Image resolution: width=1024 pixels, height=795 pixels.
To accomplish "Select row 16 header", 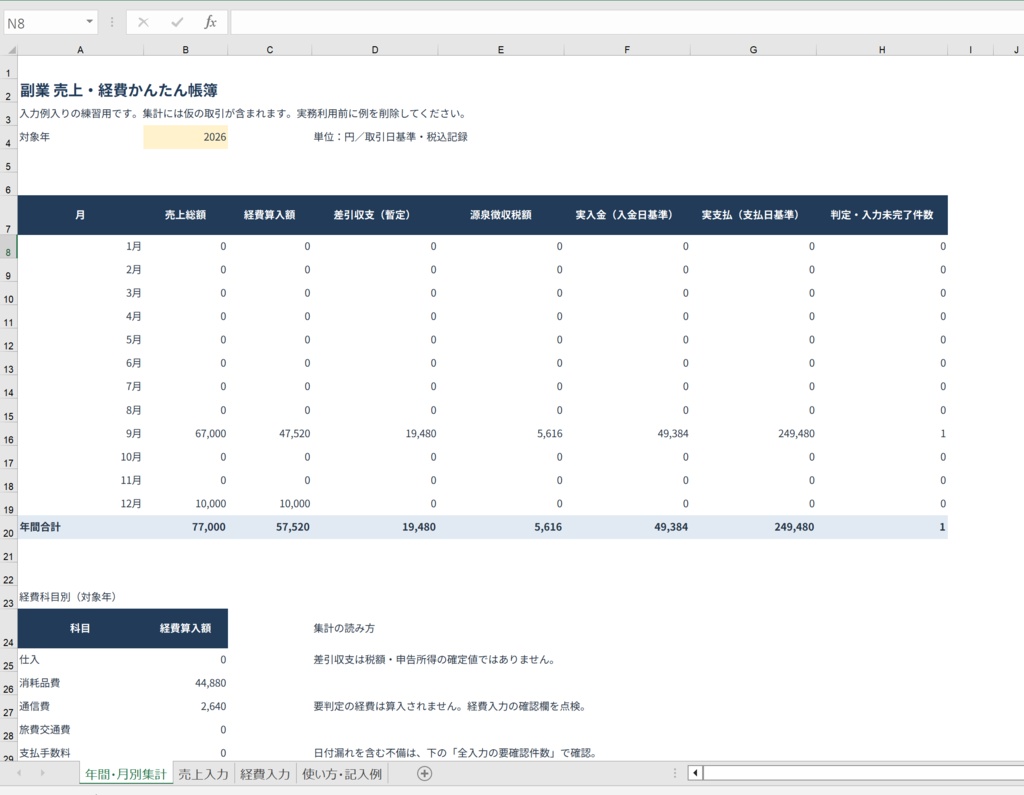I will point(8,434).
